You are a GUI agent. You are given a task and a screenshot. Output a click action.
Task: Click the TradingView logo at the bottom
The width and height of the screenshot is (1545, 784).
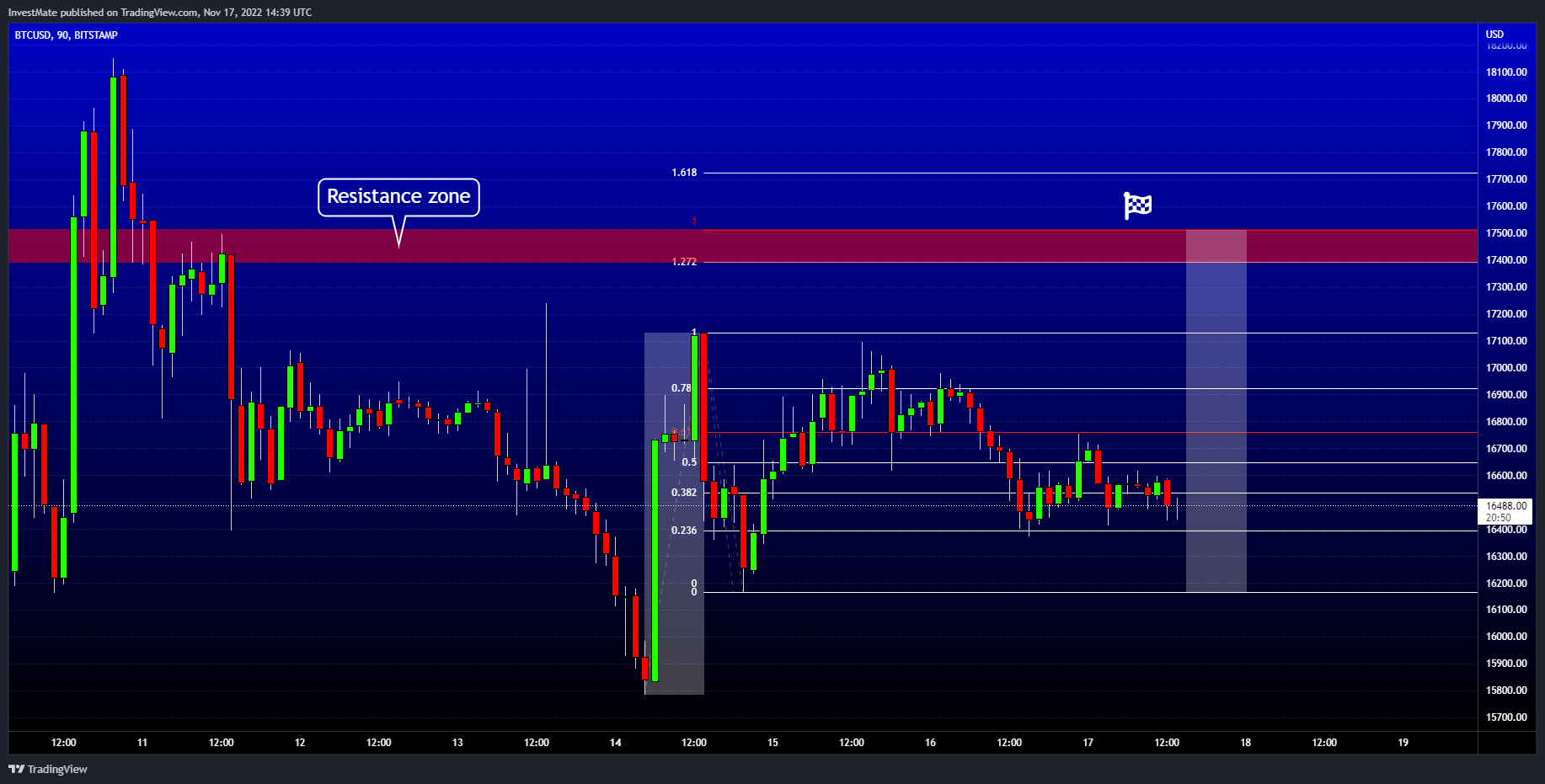tap(48, 769)
